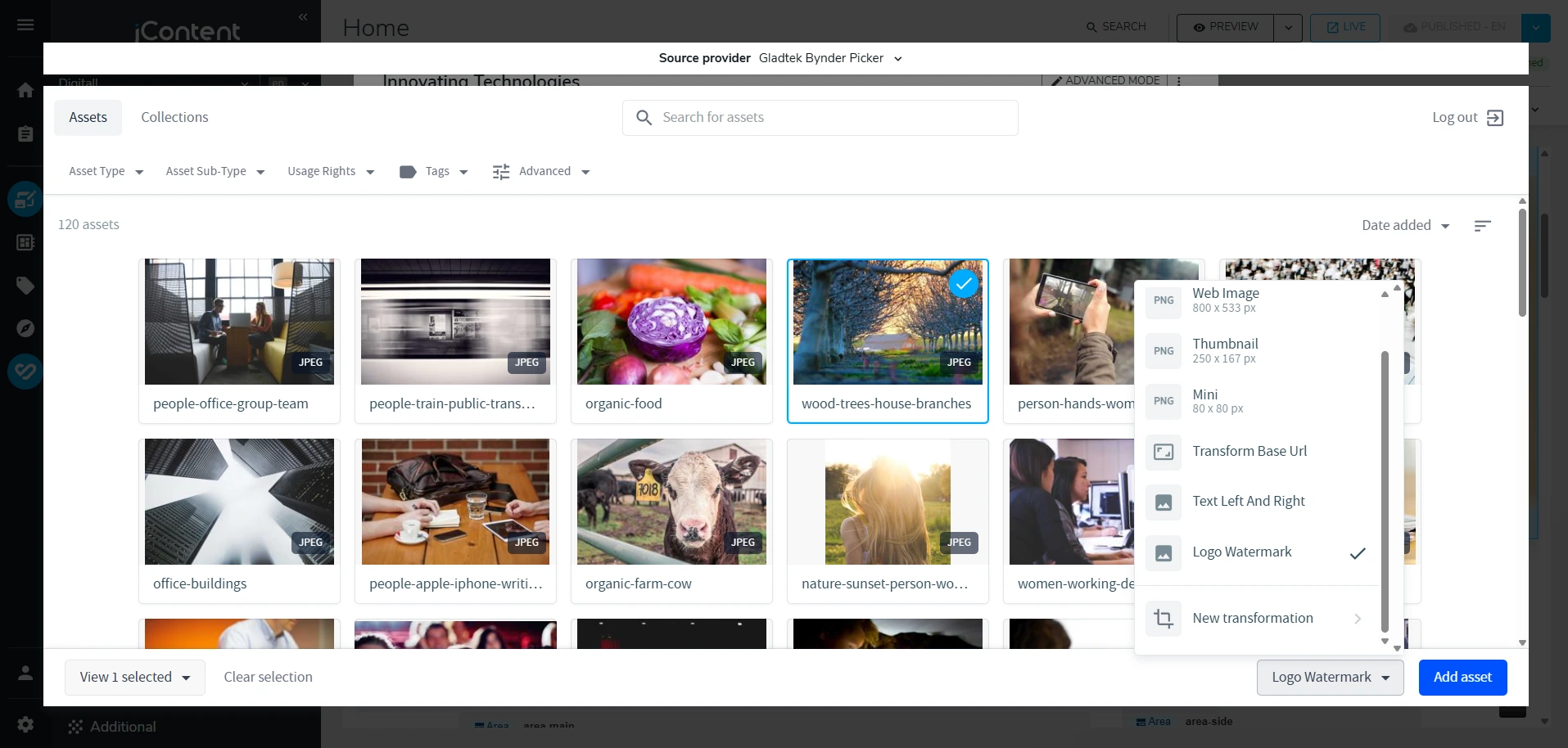1568x748 pixels.
Task: Choose the Text Left And Right option
Action: coord(1248,502)
